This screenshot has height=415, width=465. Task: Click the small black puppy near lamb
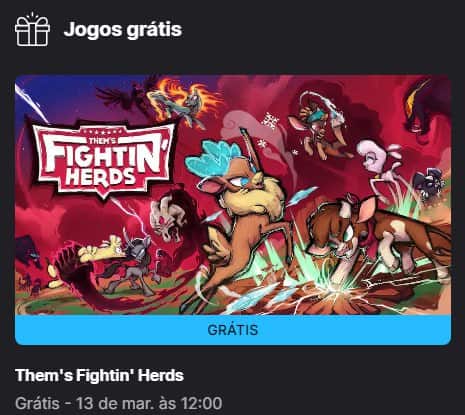[x=428, y=183]
